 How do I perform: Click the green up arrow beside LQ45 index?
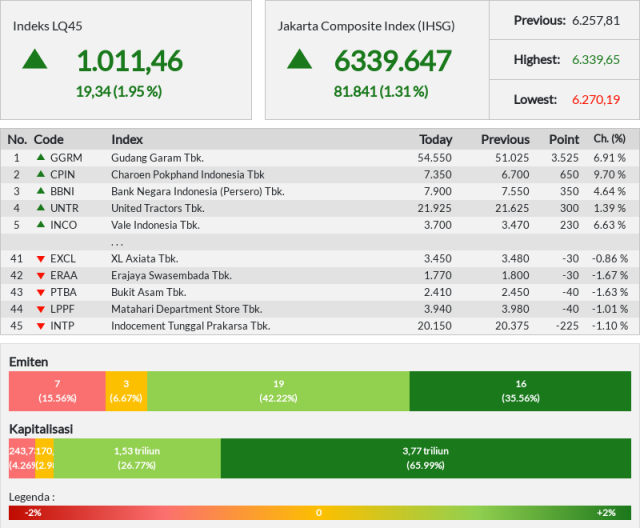coord(35,59)
